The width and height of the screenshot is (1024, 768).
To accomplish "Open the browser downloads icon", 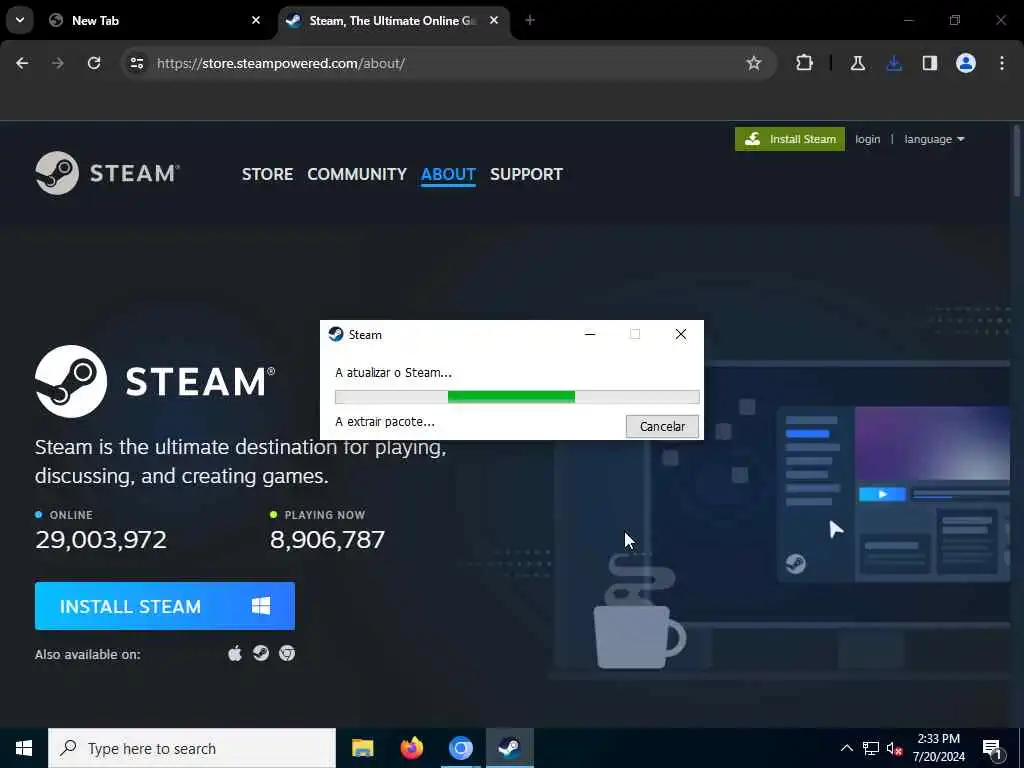I will 894,63.
